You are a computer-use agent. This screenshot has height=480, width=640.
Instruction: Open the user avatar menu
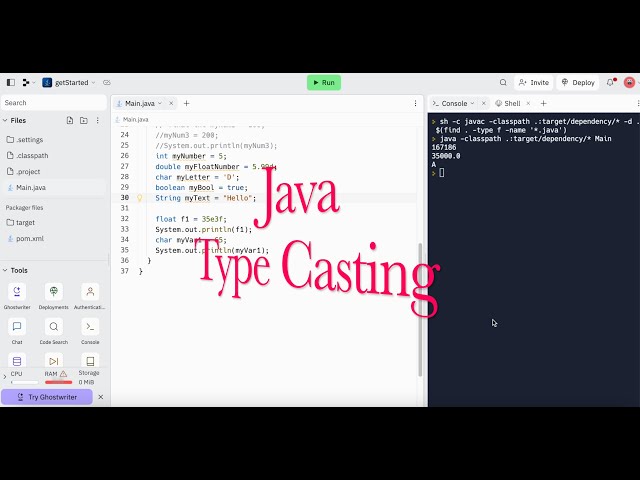(x=629, y=82)
